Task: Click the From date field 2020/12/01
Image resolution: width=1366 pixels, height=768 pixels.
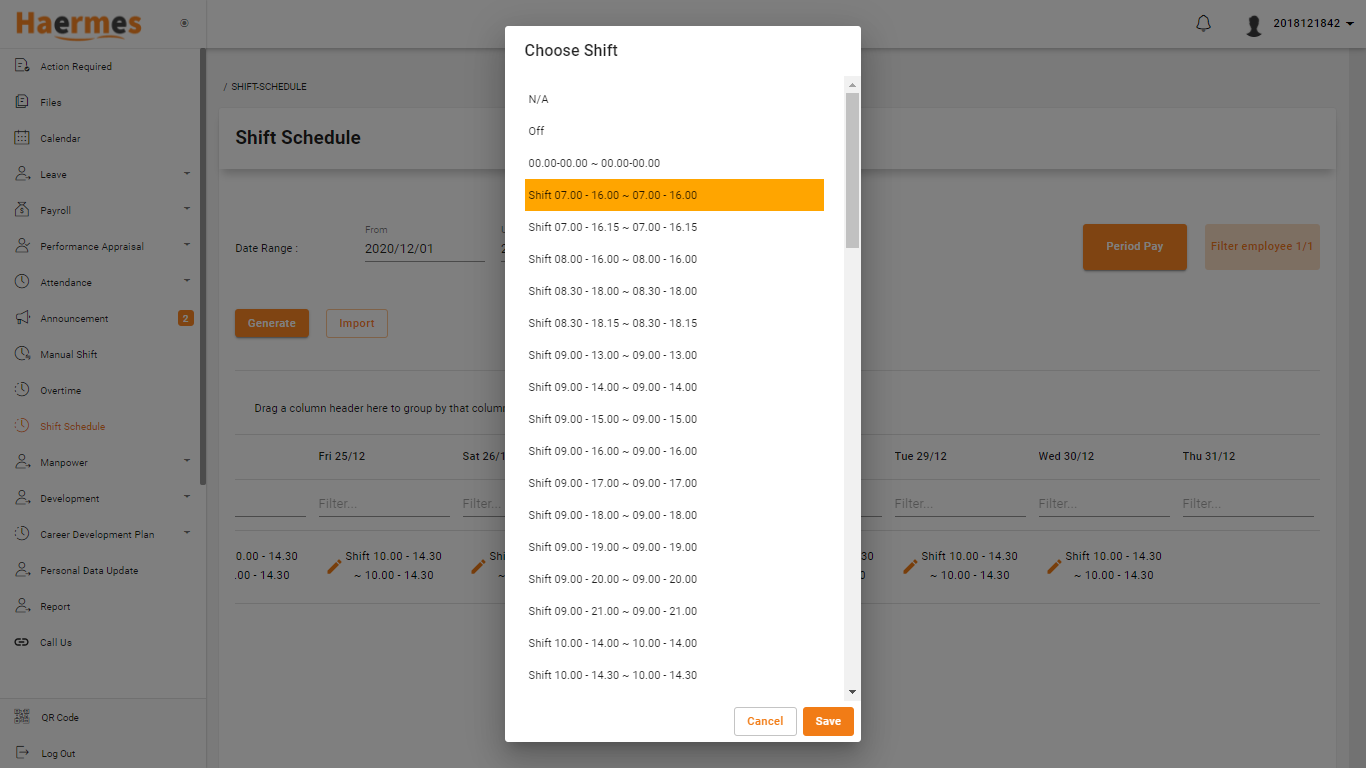Action: click(x=424, y=249)
